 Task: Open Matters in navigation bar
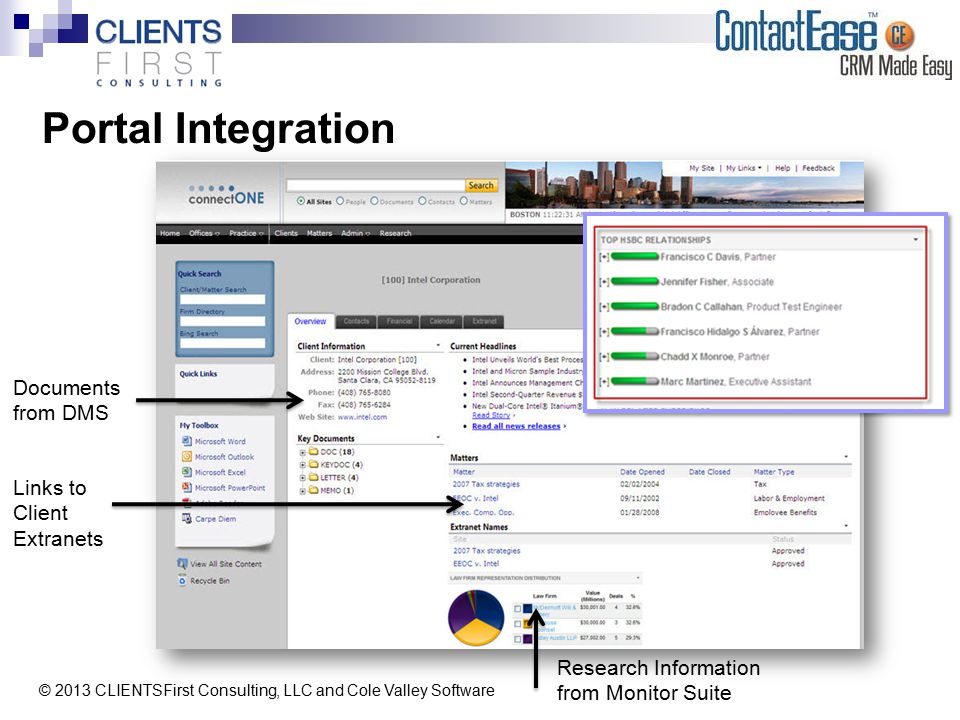tap(319, 233)
